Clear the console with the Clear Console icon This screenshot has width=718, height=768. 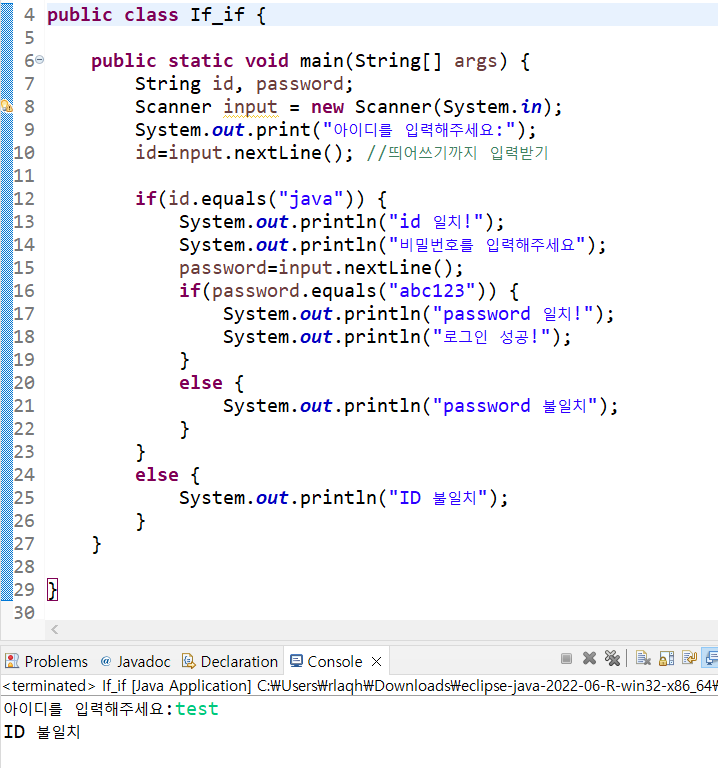[x=643, y=659]
